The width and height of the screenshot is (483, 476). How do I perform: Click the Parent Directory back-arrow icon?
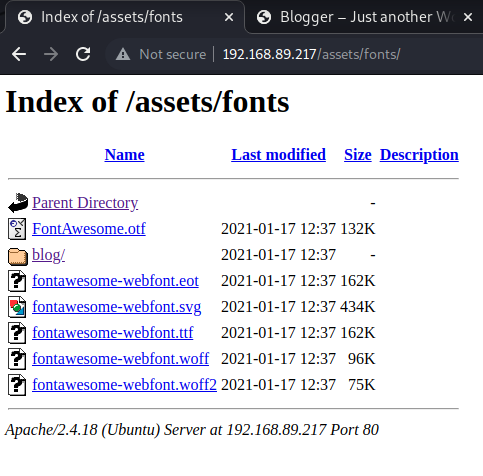click(x=18, y=203)
